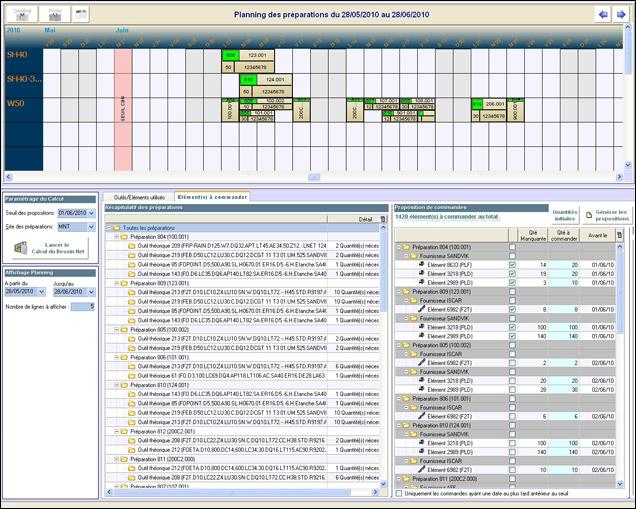Open the Seuil des propositions date dropdown

click(93, 213)
